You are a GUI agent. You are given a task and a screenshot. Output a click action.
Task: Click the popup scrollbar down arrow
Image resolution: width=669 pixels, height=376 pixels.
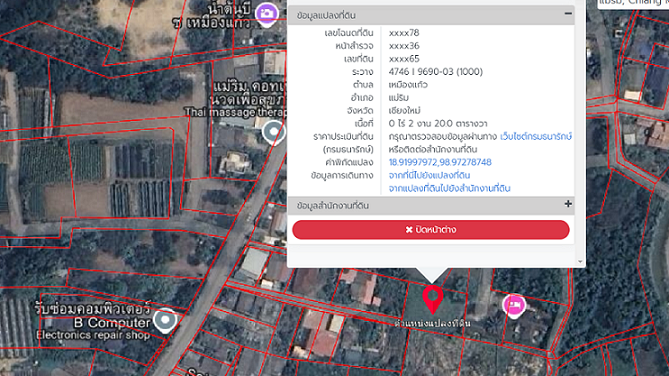[580, 262]
